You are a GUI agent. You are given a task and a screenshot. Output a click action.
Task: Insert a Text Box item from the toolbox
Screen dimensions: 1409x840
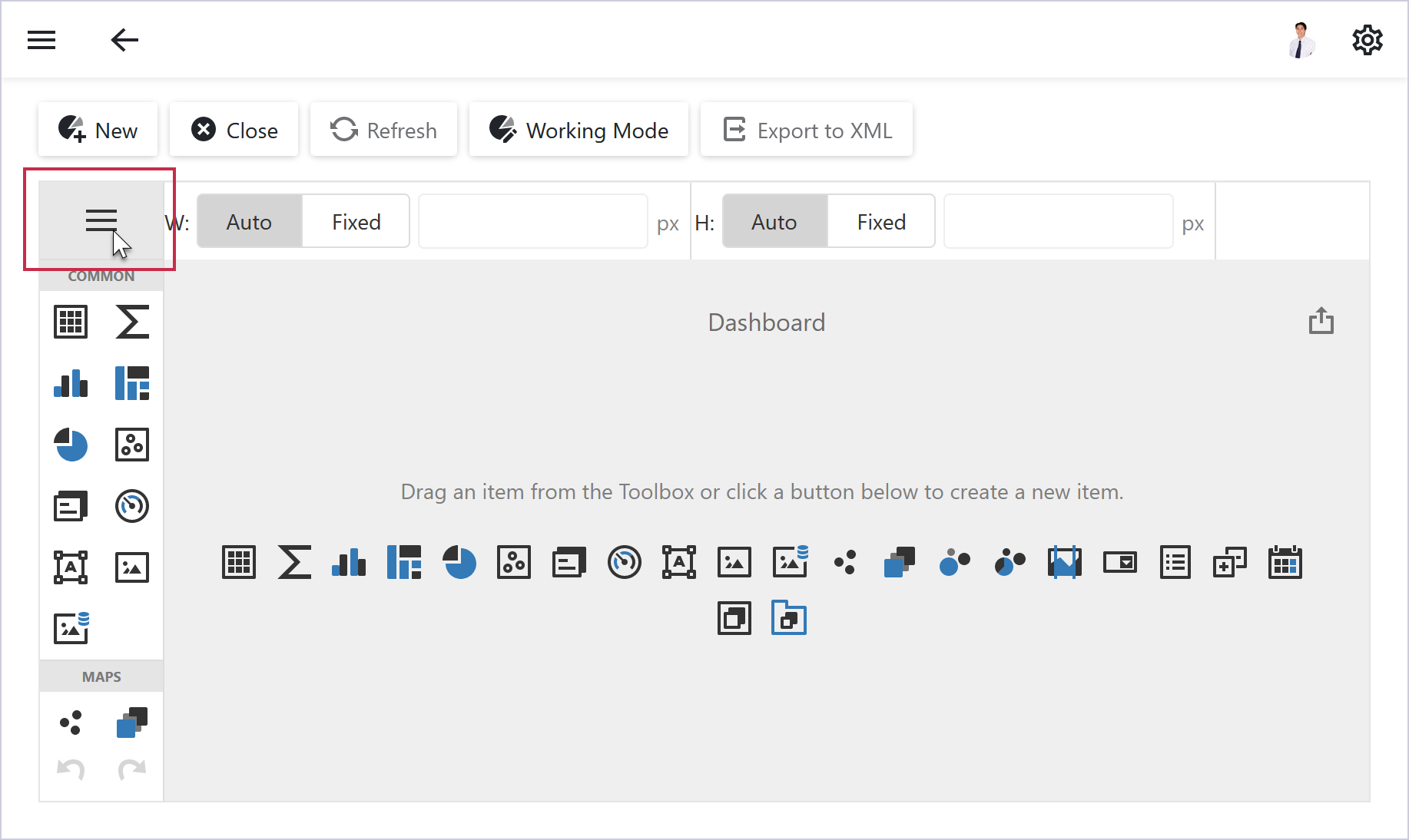pos(71,567)
